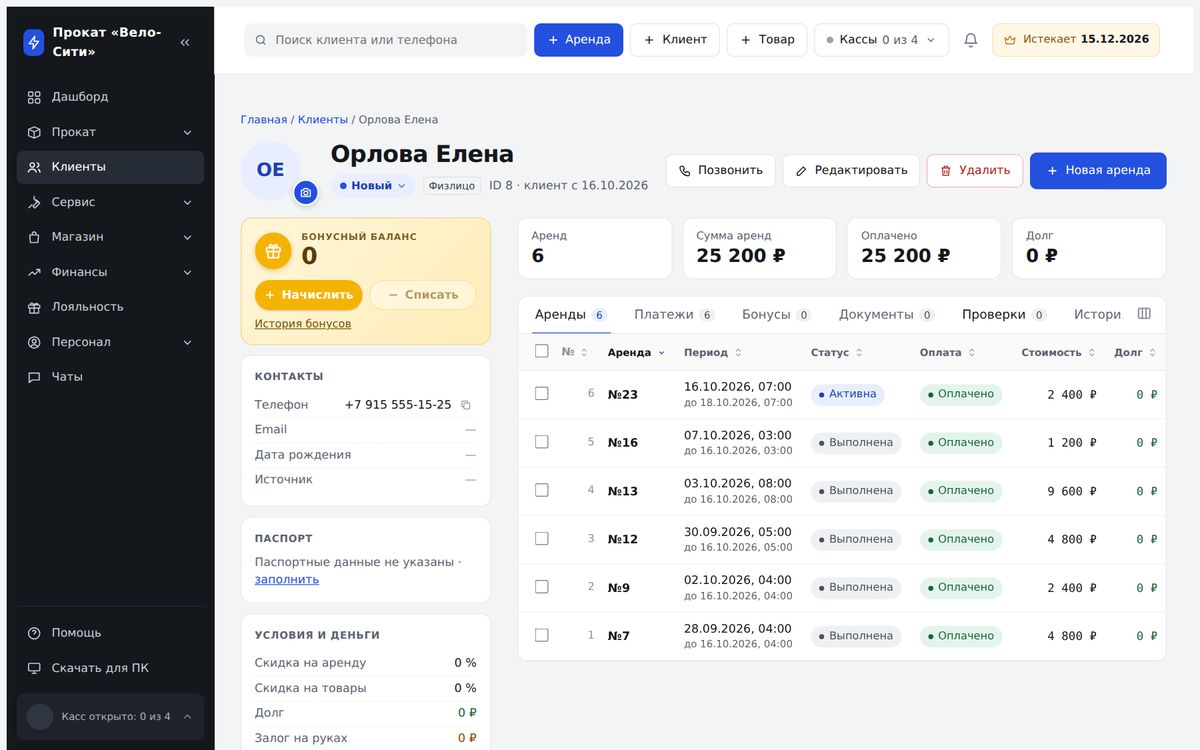Click the Сервис wrench icon
Screen dimensions: 1200x750
pyautogui.click(x=34, y=202)
